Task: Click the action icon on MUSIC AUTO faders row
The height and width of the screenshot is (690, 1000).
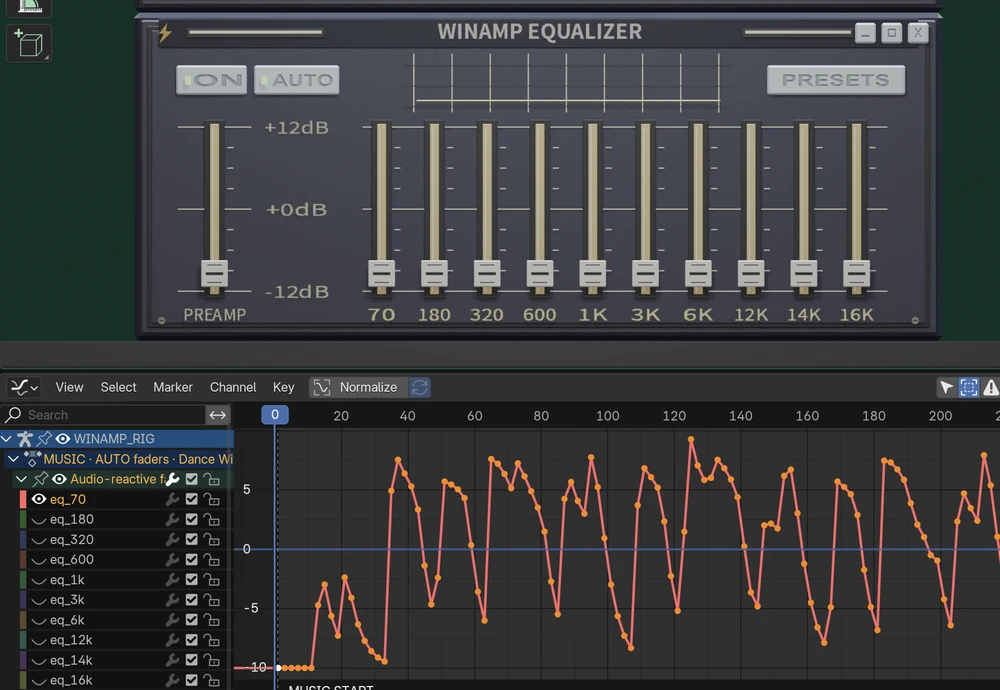Action: [33, 459]
